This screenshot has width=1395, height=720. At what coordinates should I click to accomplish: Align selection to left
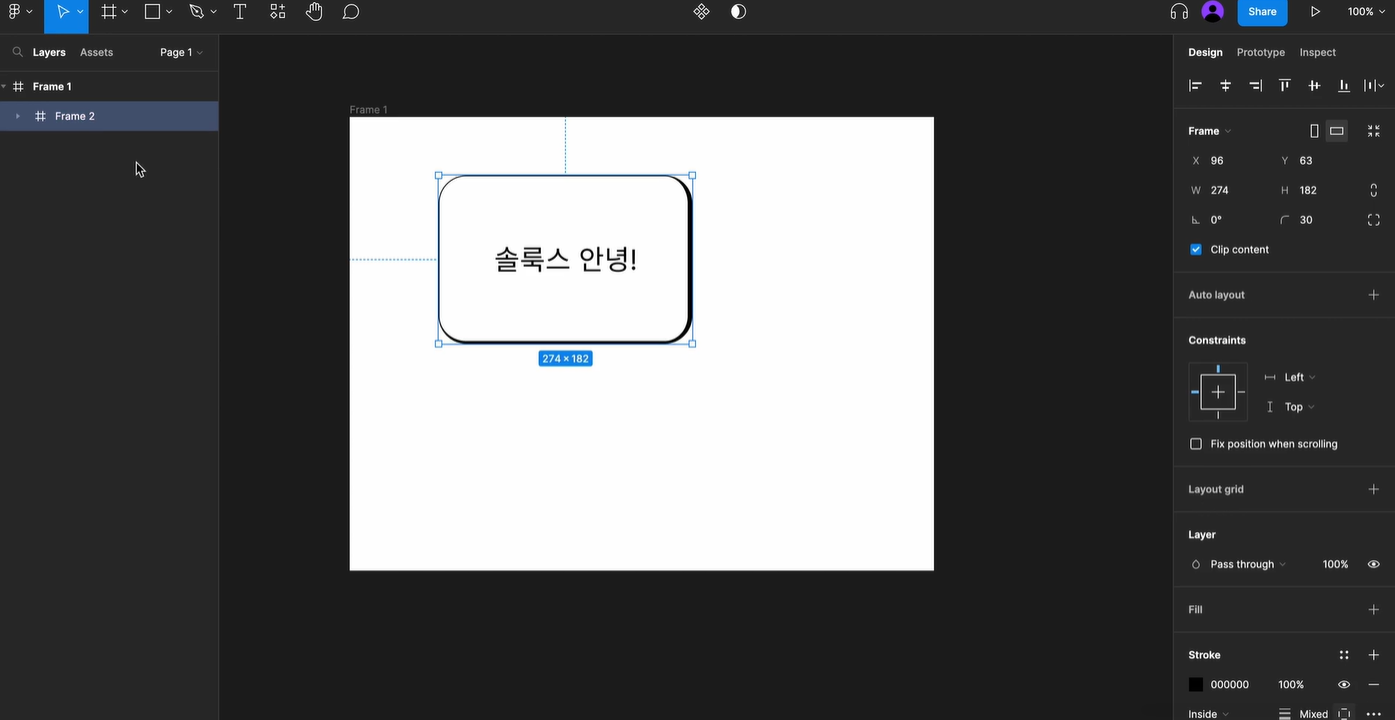(1195, 86)
